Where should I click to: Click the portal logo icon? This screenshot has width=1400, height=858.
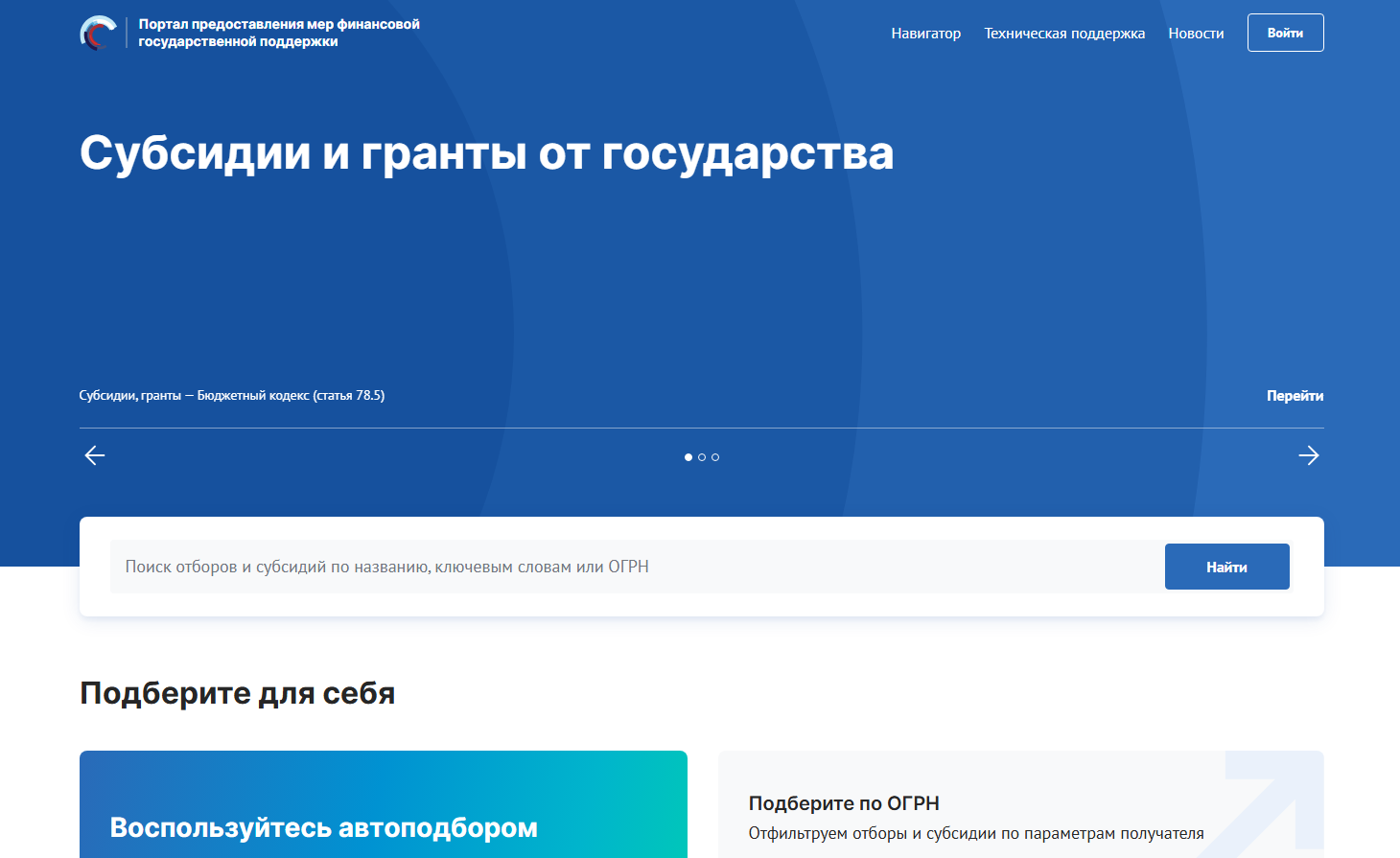[98, 33]
